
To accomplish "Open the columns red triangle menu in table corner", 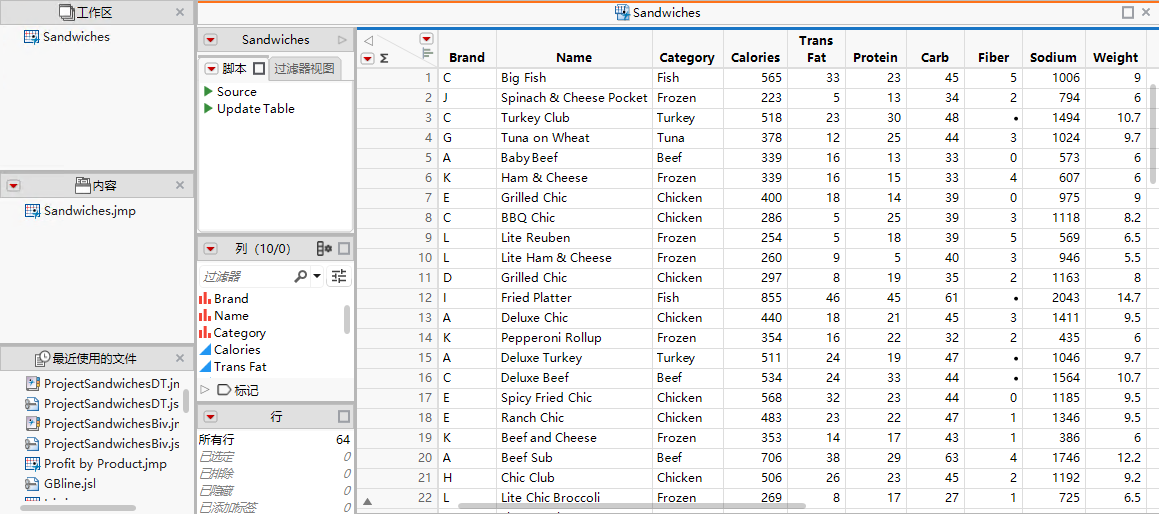I will point(426,38).
